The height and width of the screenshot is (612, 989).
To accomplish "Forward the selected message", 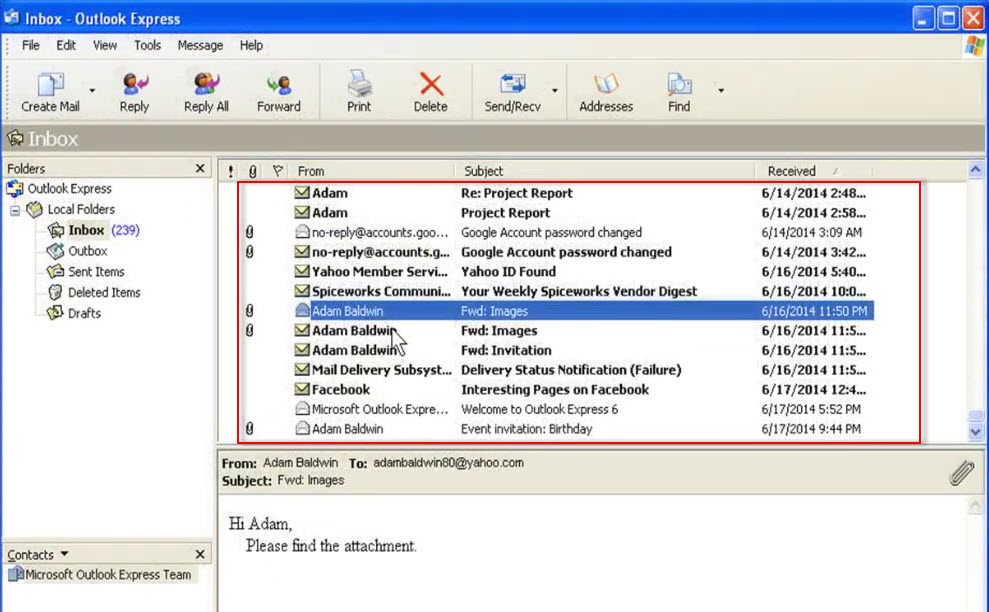I will tap(279, 91).
